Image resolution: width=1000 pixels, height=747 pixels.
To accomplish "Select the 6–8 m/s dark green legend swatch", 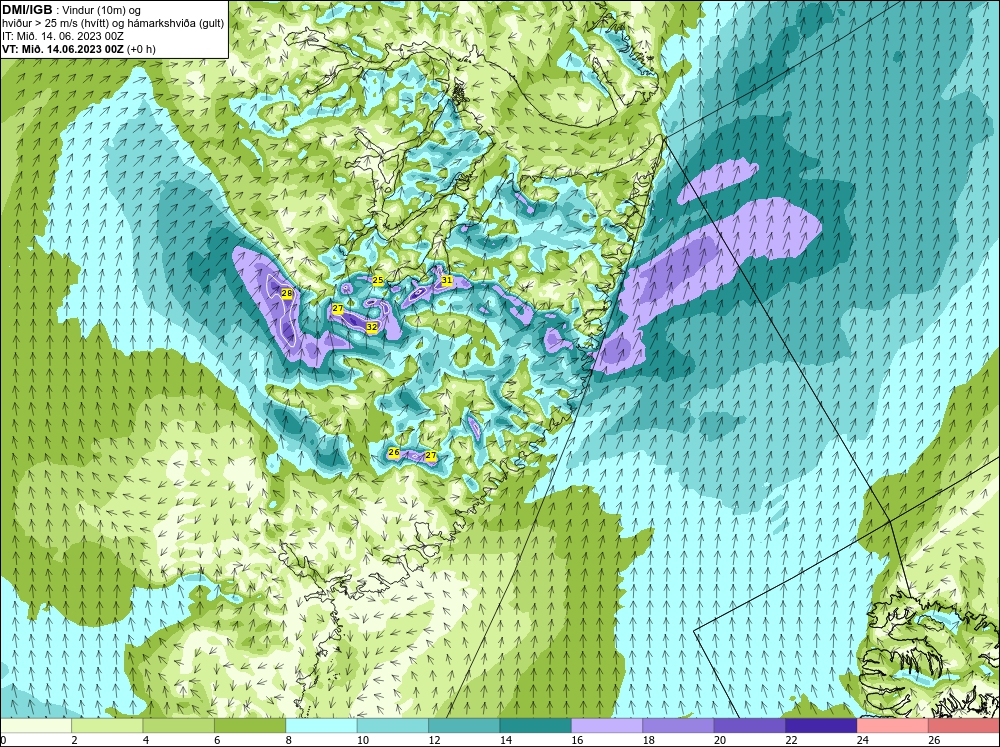I will click(x=250, y=726).
